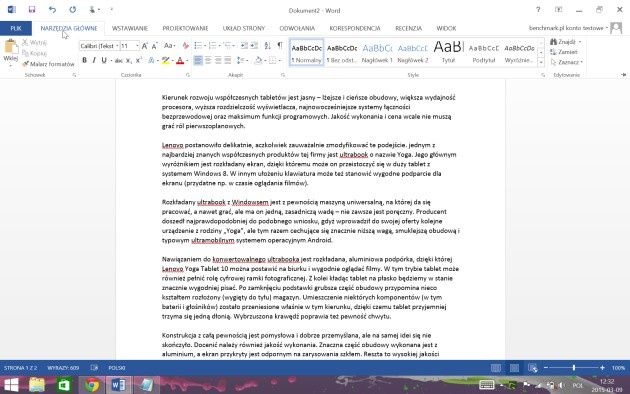Apply the Normalny style
This screenshot has width=630, height=394.
coord(307,52)
